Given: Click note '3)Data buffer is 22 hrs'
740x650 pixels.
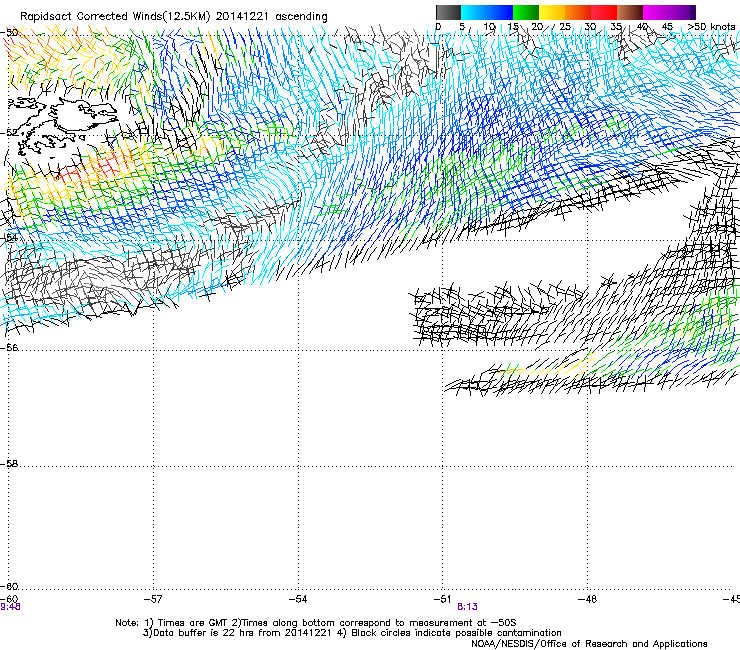Looking at the screenshot, I should [x=204, y=633].
